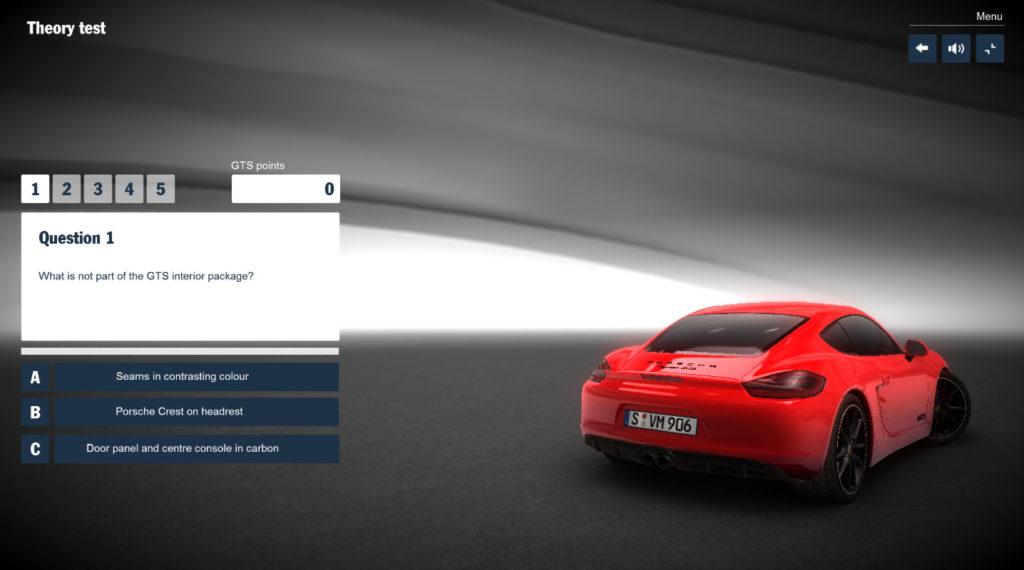Screen dimensions: 1024x570
Task: Click the GTS points score field
Action: click(x=285, y=189)
